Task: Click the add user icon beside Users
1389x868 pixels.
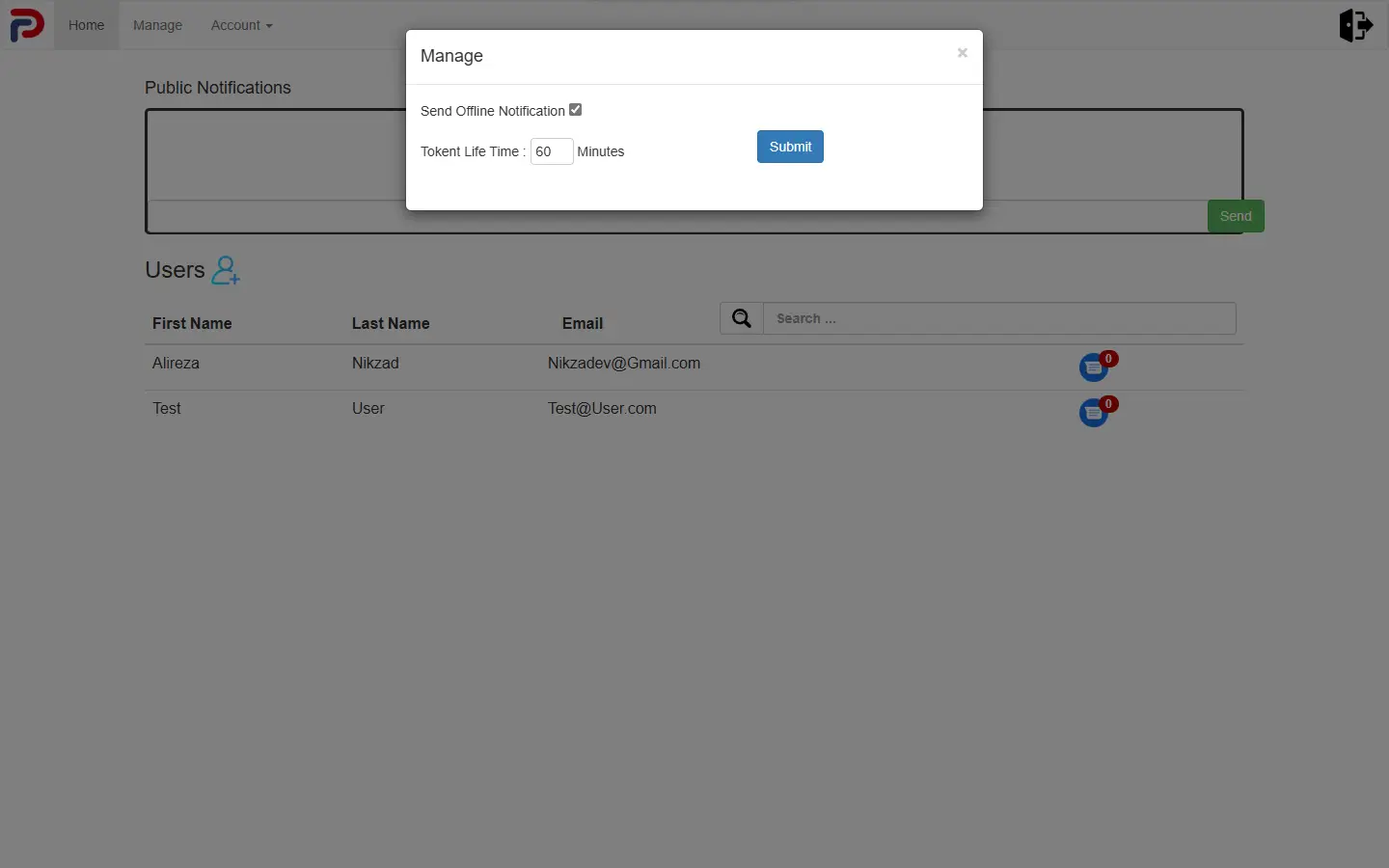Action: click(226, 270)
